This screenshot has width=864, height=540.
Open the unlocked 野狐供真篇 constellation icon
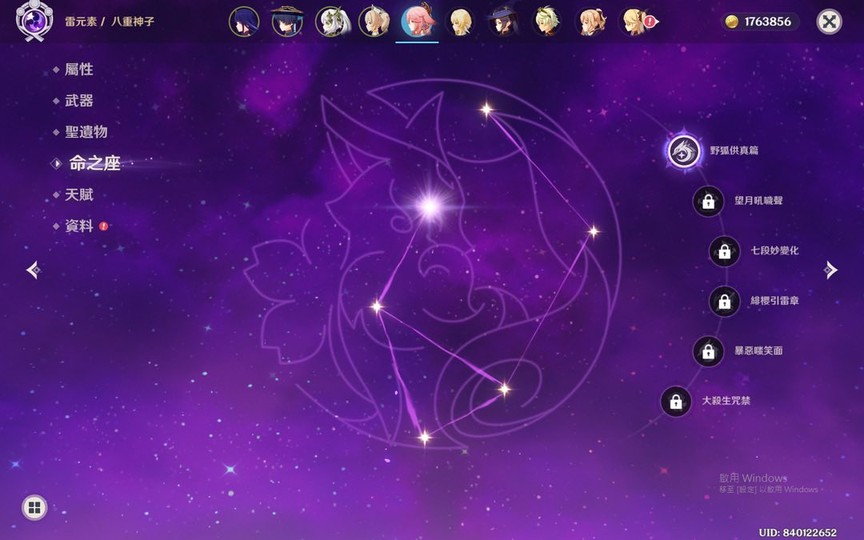684,151
